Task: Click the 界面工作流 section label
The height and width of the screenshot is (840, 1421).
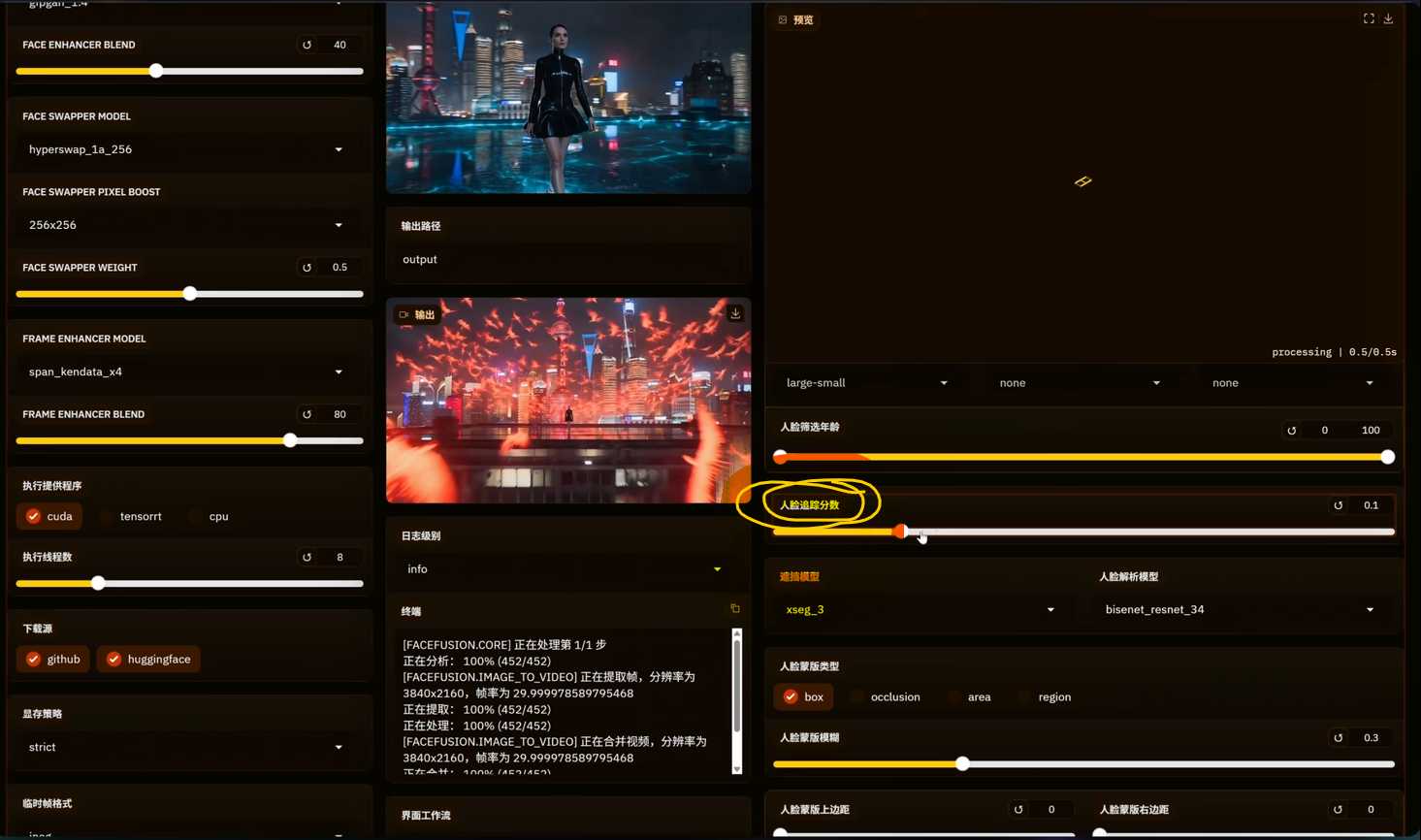Action: pos(426,816)
